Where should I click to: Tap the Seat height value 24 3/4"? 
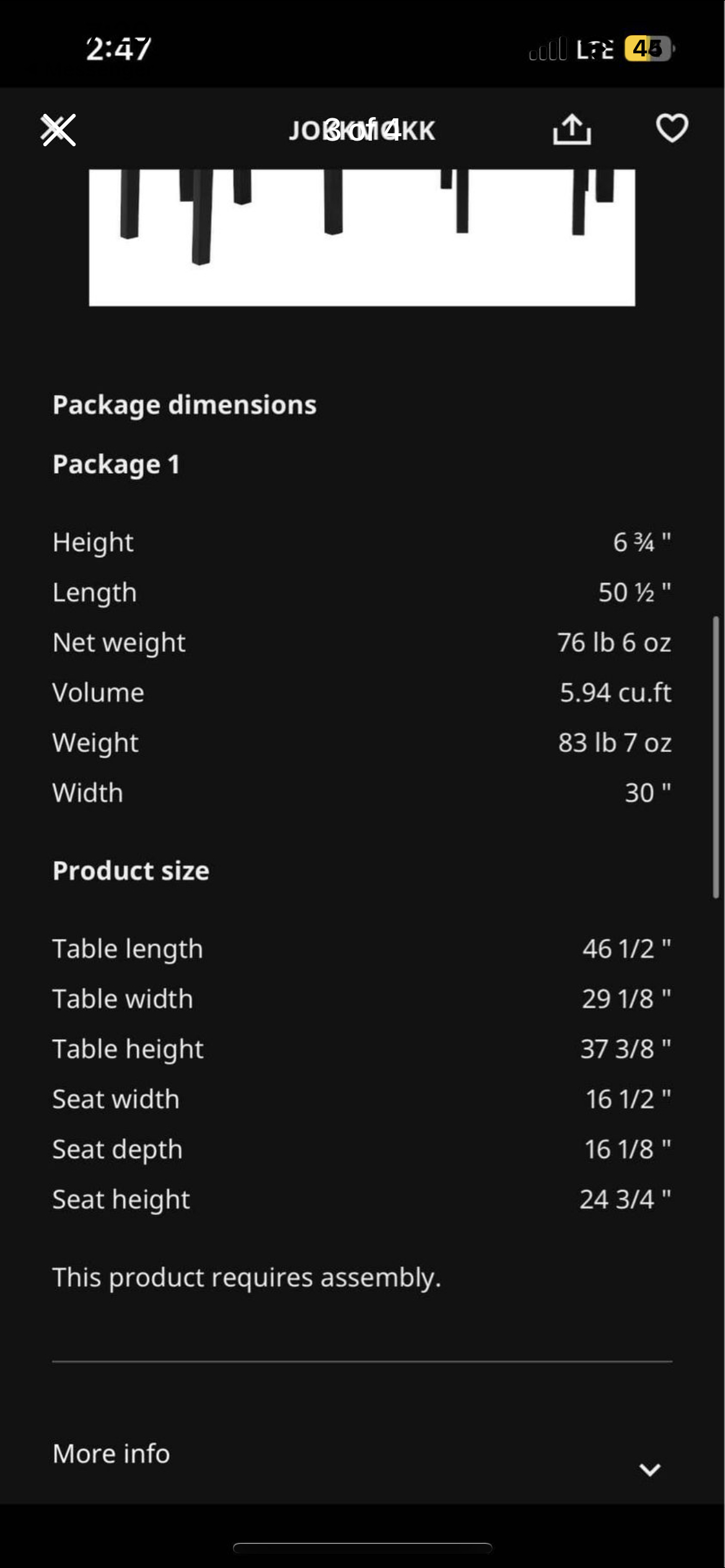point(625,1200)
